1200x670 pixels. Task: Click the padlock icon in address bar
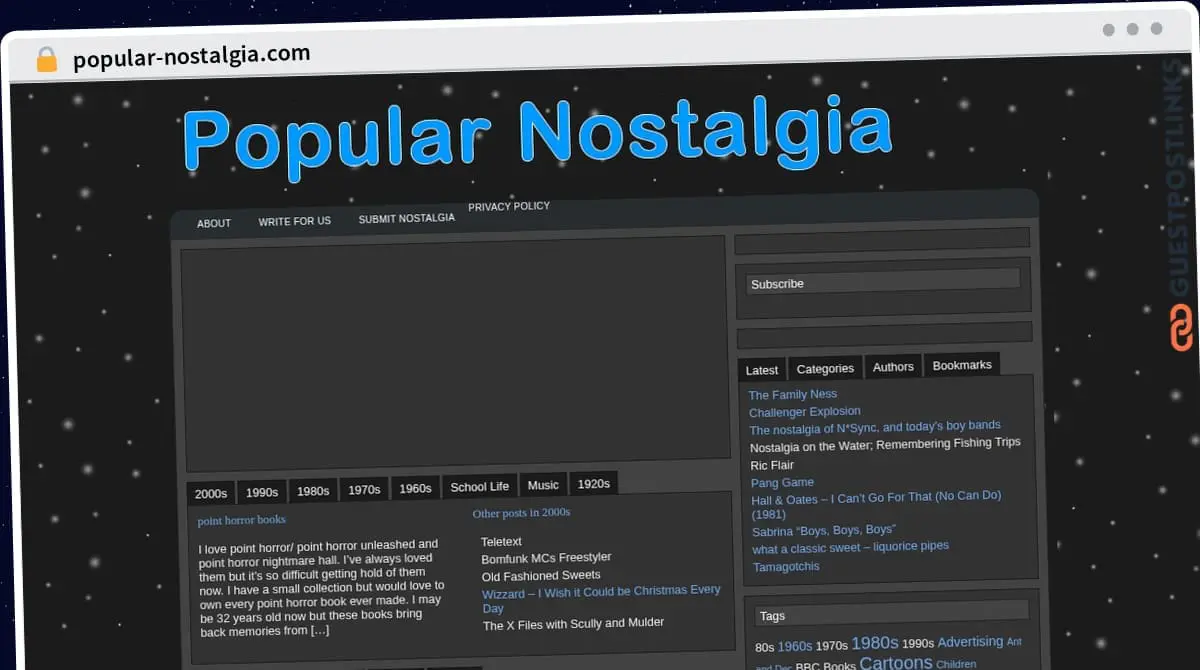pos(46,59)
